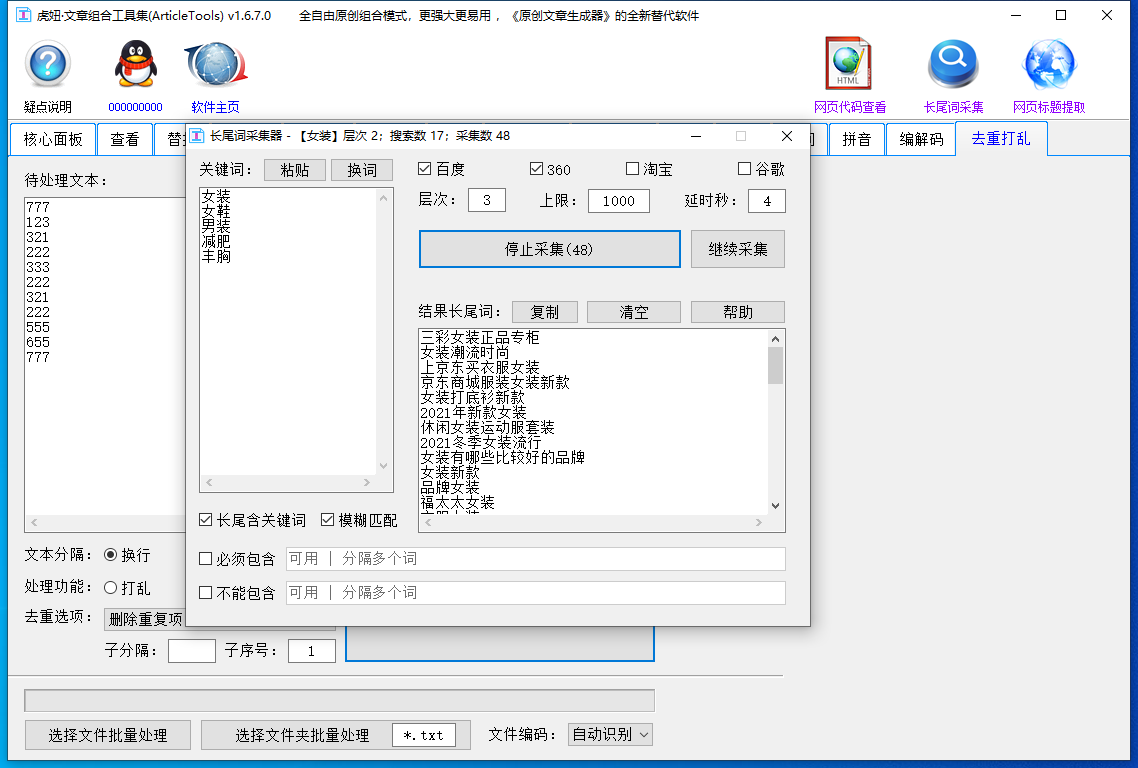
Task: Click the 粘贴 keyword button
Action: pos(295,170)
